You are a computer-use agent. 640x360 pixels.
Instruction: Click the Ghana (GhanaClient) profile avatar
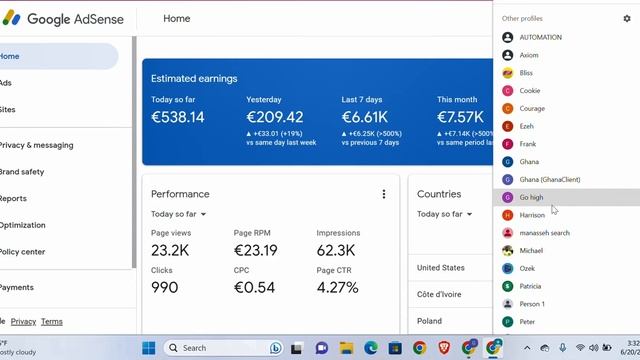(507, 180)
